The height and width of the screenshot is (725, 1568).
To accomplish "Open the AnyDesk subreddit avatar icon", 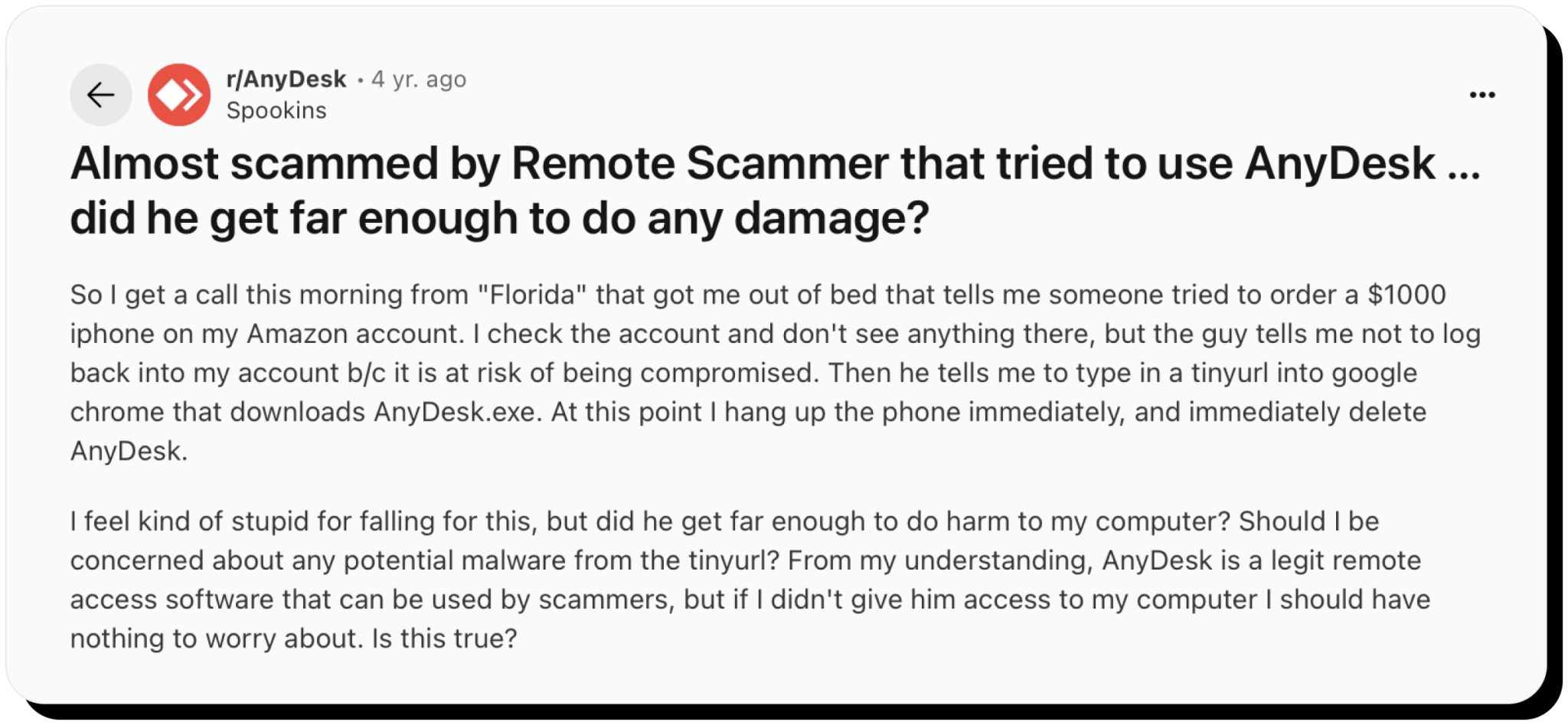I will (x=179, y=95).
